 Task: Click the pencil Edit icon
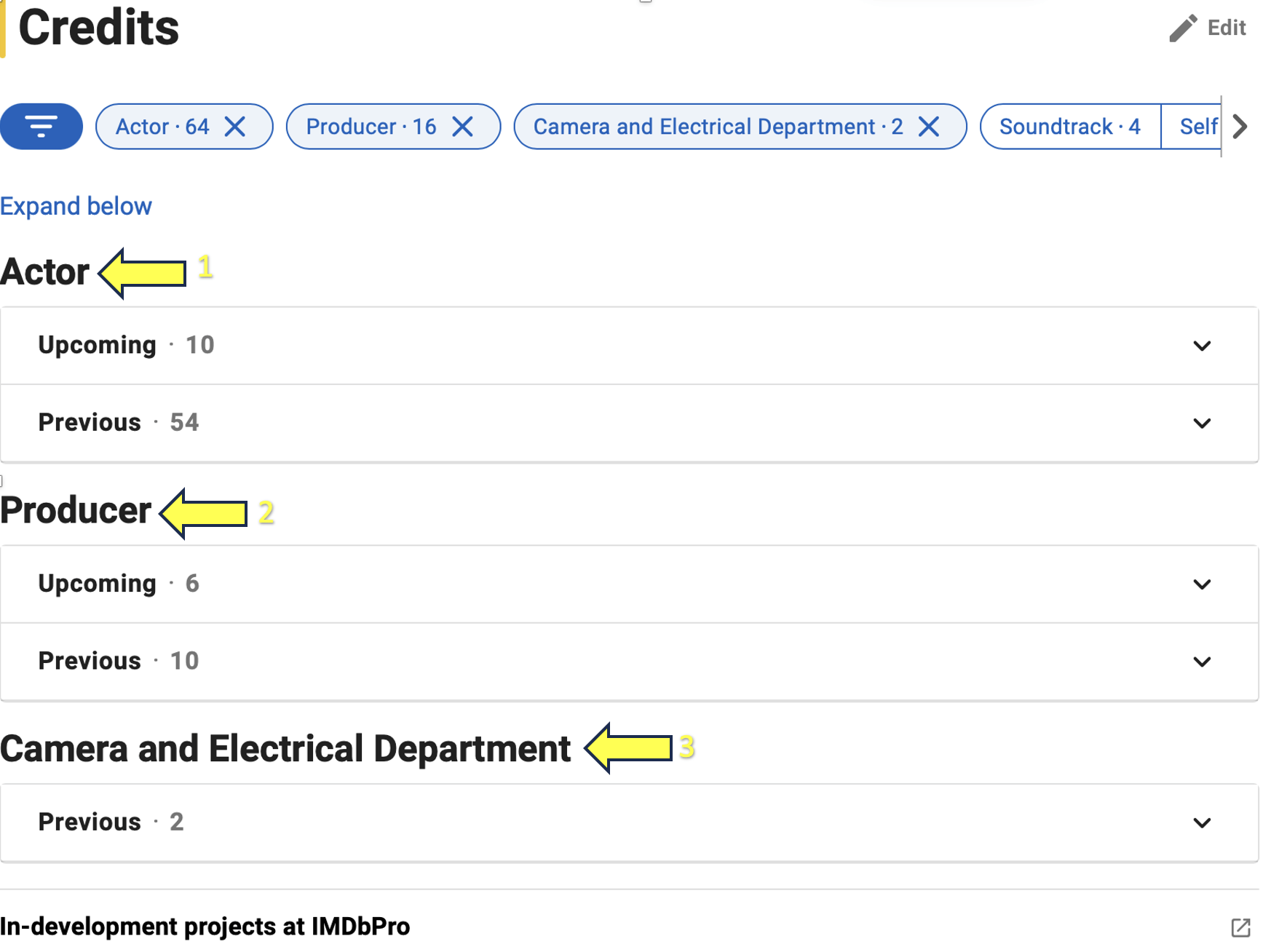(x=1183, y=28)
